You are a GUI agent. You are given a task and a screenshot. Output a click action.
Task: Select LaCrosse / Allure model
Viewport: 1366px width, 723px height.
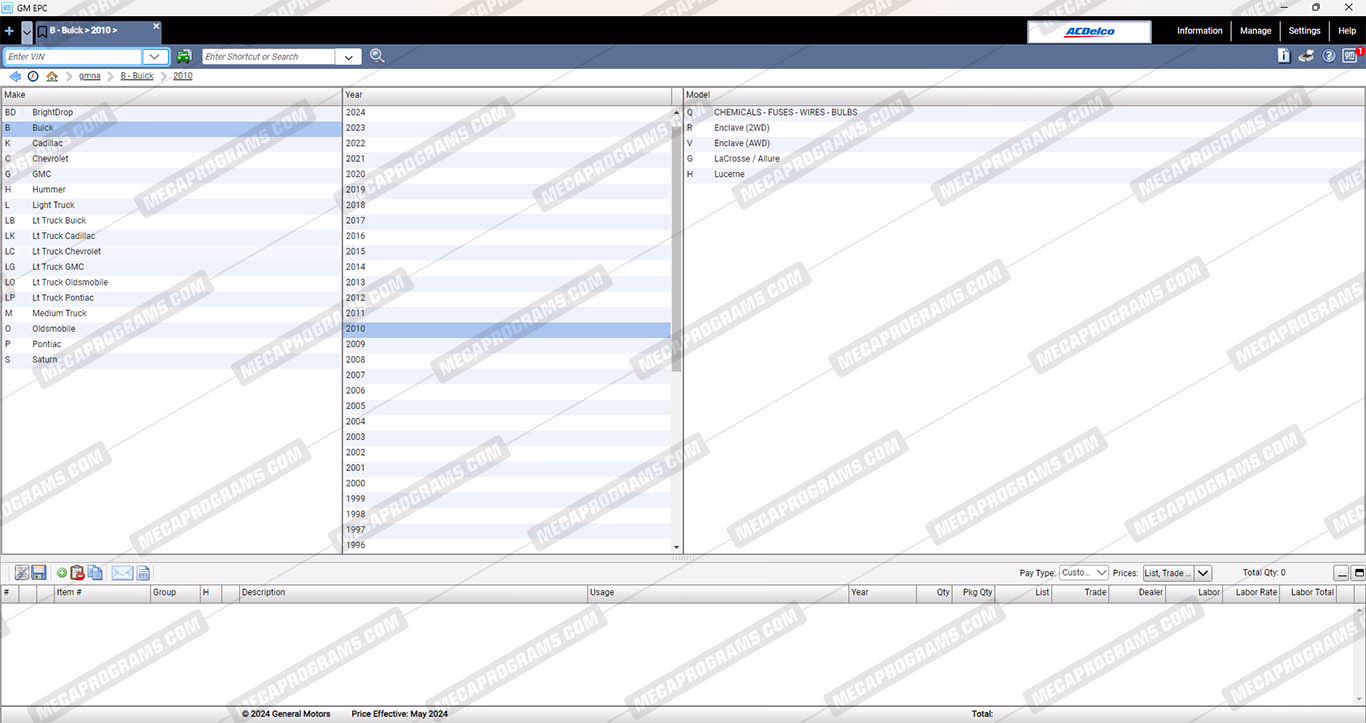point(746,159)
